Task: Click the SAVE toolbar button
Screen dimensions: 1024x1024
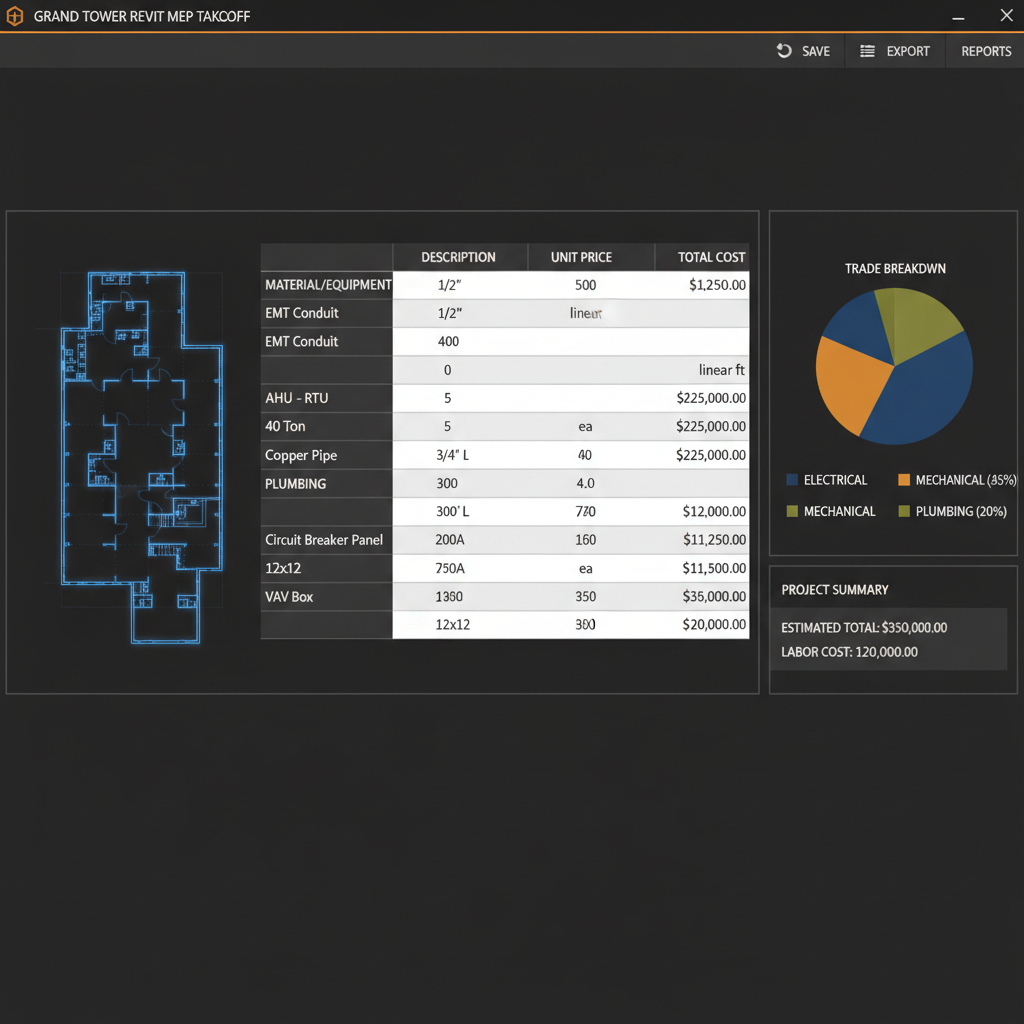Action: tap(803, 51)
